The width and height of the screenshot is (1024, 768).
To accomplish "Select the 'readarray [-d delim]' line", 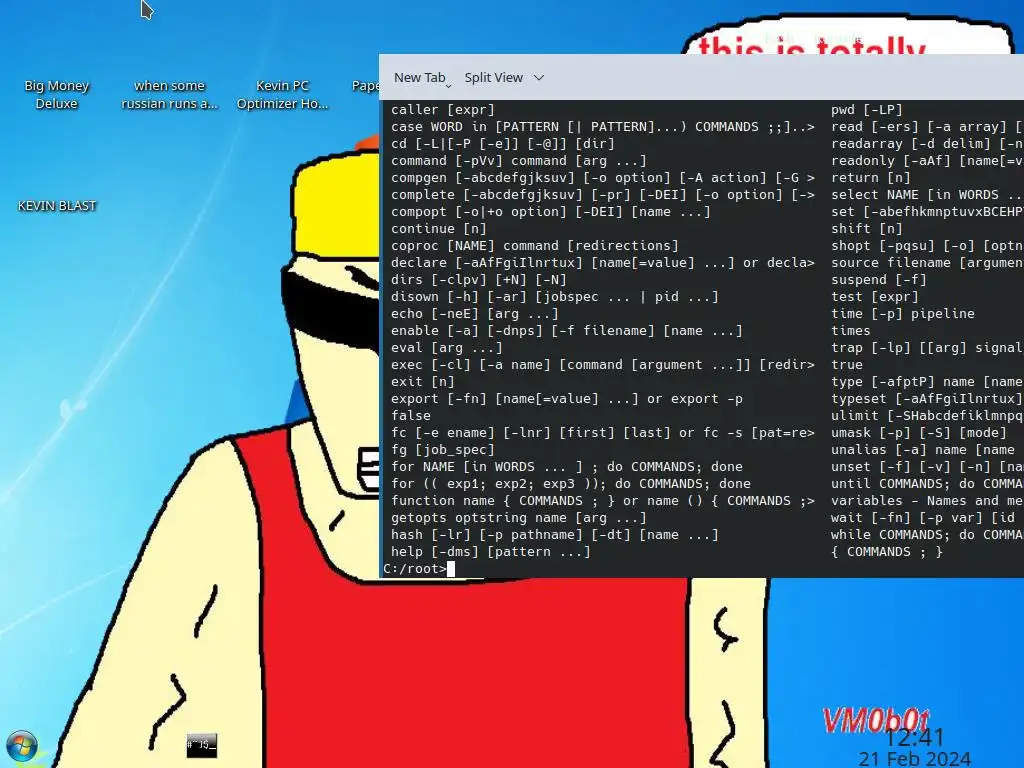I will [927, 144].
